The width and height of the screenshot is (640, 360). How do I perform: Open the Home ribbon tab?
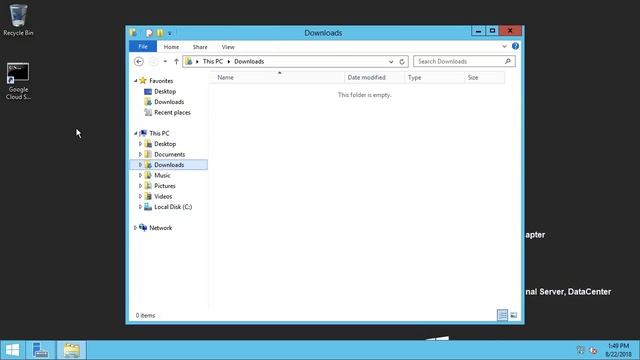(171, 47)
